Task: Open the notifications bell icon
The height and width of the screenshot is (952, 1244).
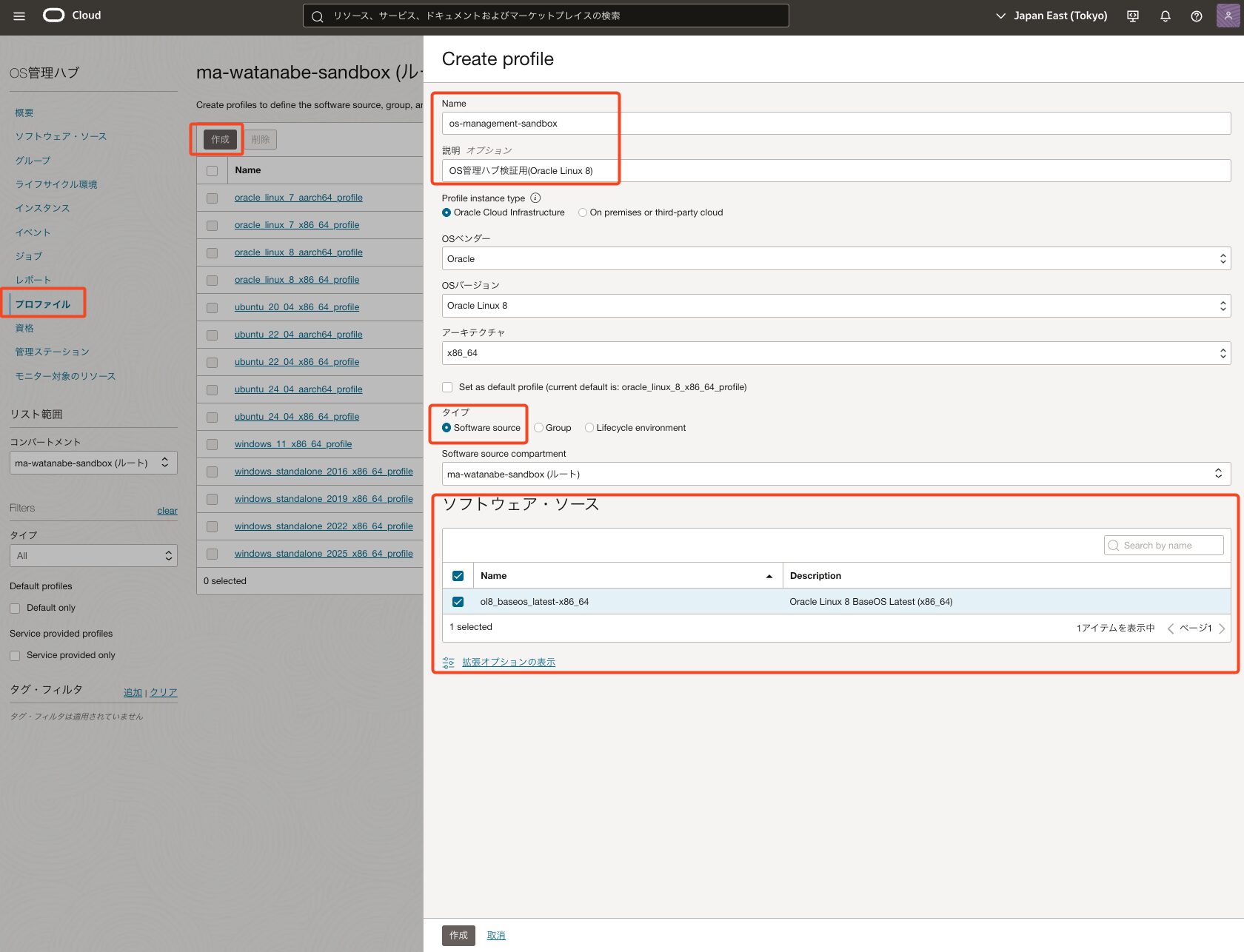Action: click(1165, 16)
